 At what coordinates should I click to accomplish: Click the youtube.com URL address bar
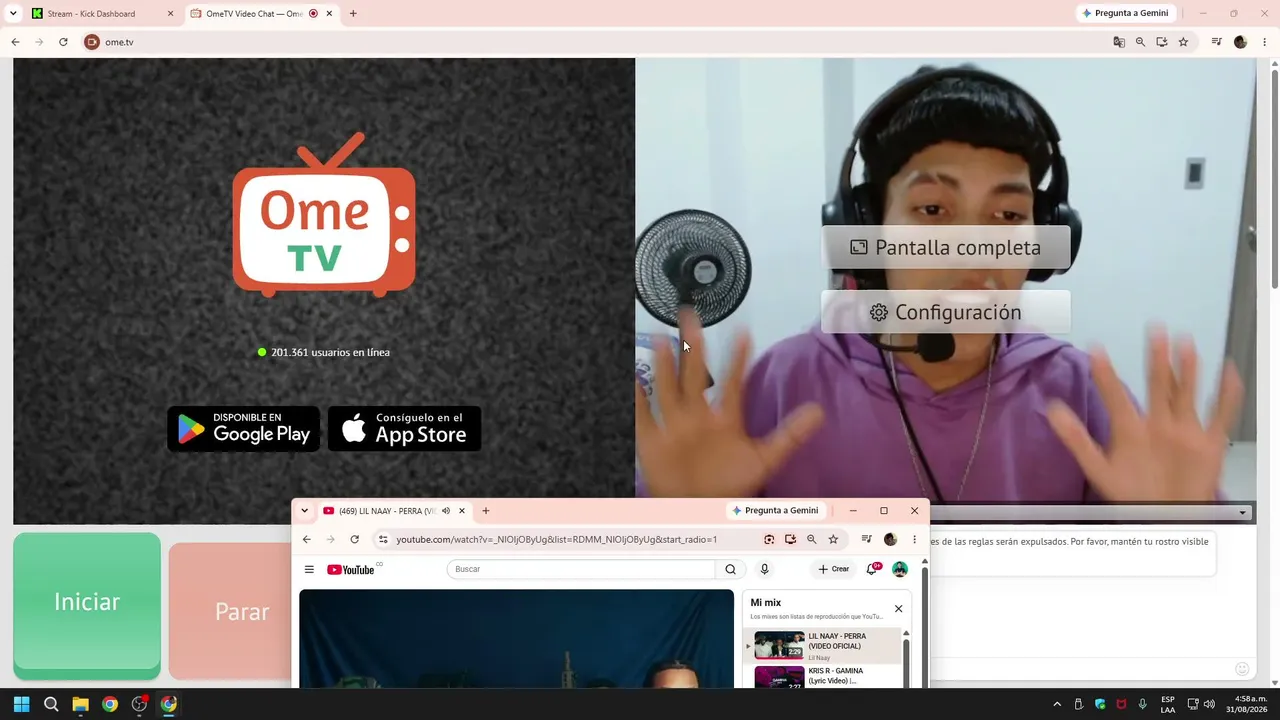point(610,539)
